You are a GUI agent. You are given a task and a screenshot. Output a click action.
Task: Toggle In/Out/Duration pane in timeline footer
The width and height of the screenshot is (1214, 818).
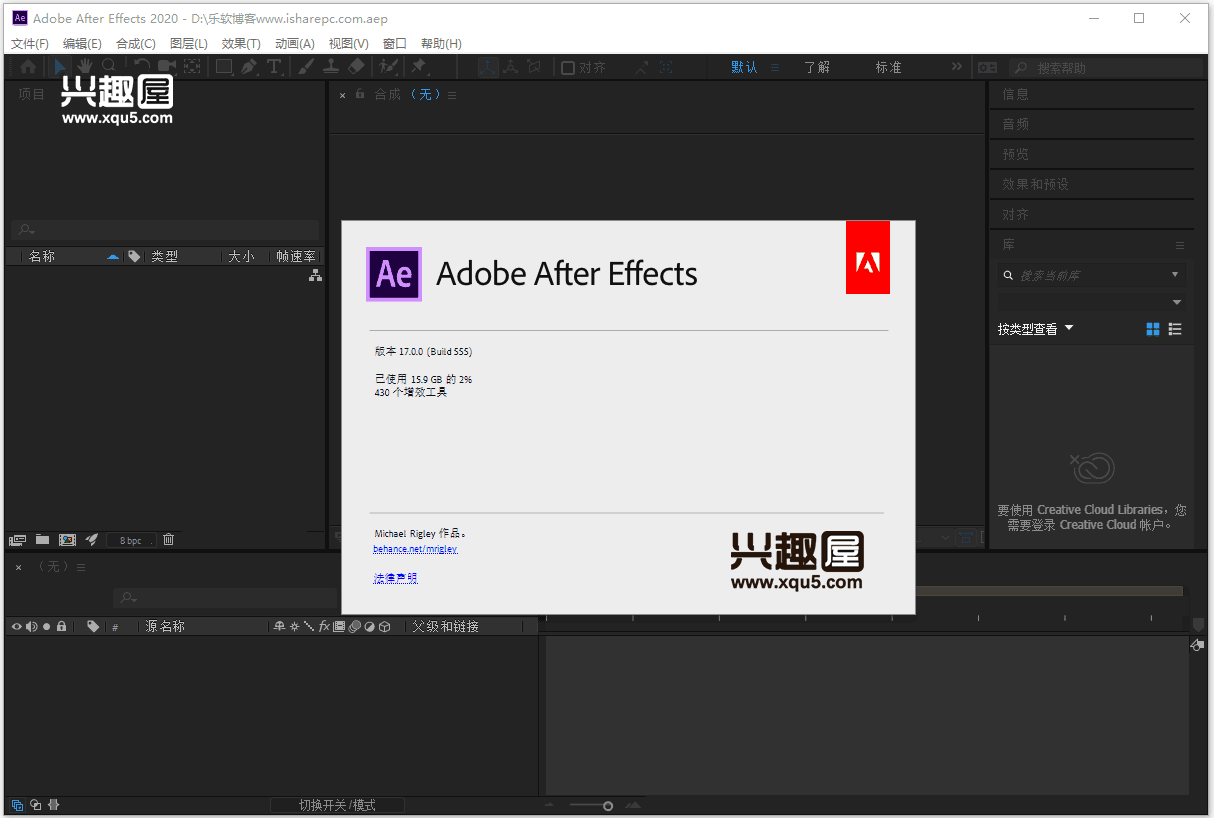(x=53, y=805)
